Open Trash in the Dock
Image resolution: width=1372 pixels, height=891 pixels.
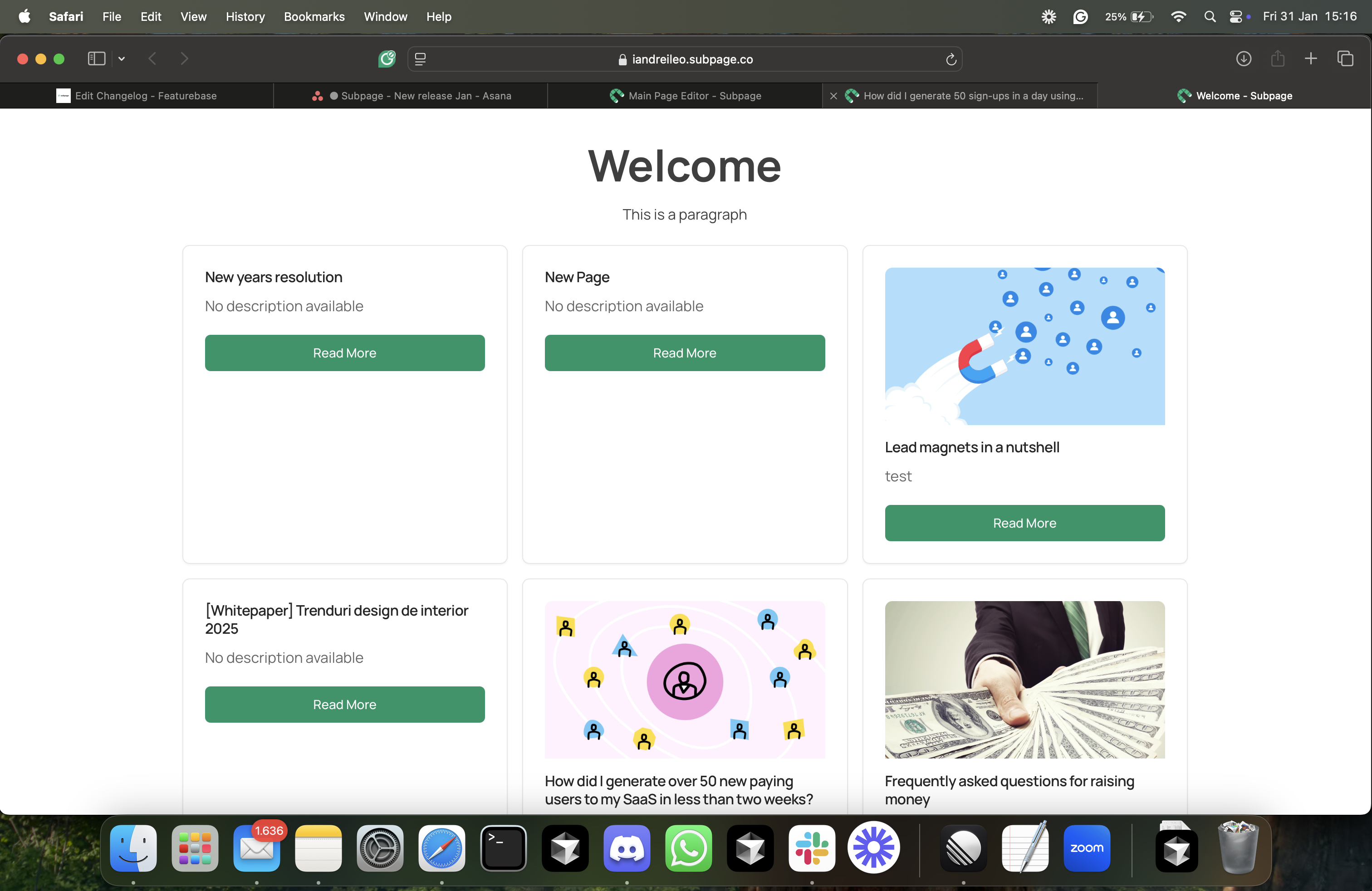[x=1238, y=848]
